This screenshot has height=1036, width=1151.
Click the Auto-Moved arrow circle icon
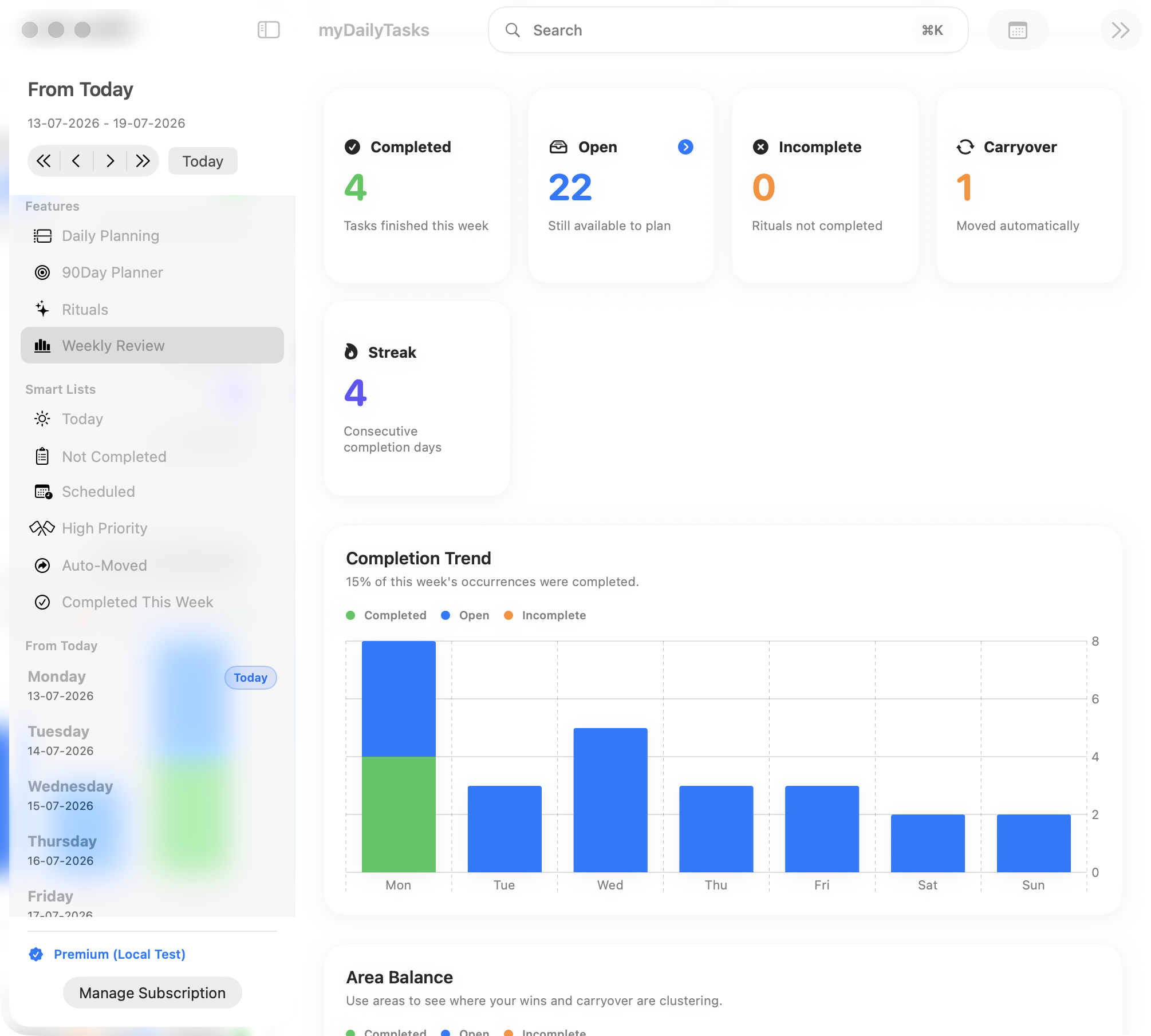point(42,566)
